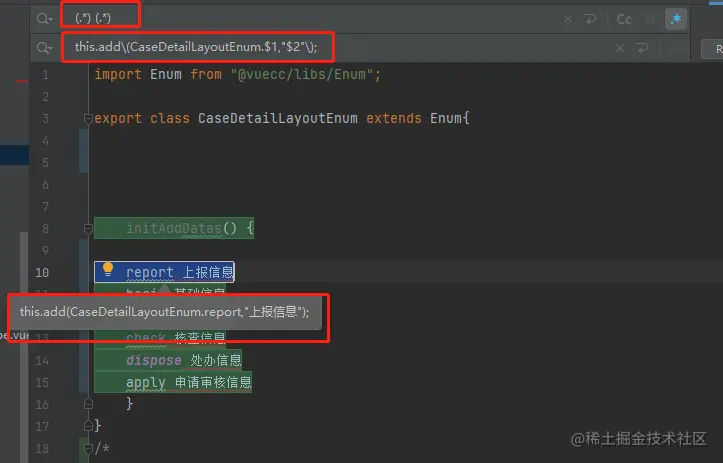Open the light bulb quick-fix on line 10
Image resolution: width=723 pixels, height=463 pixels.
tap(108, 269)
